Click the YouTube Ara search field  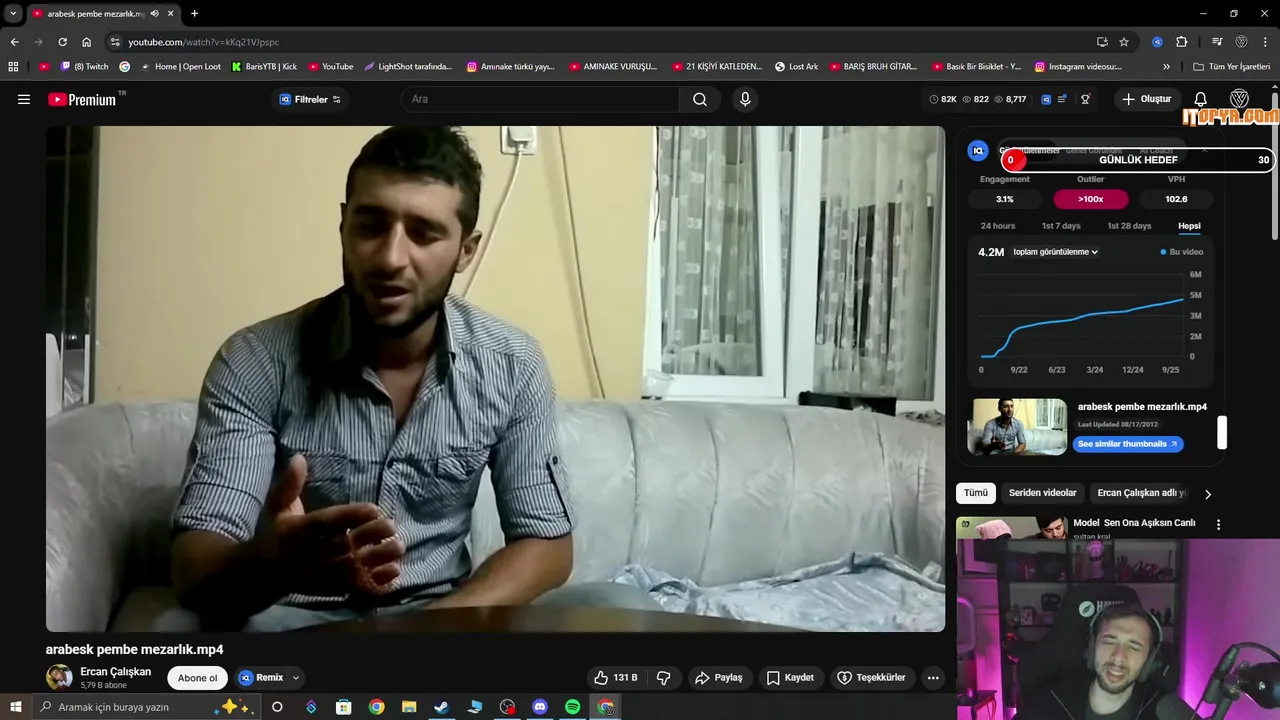pyautogui.click(x=540, y=99)
